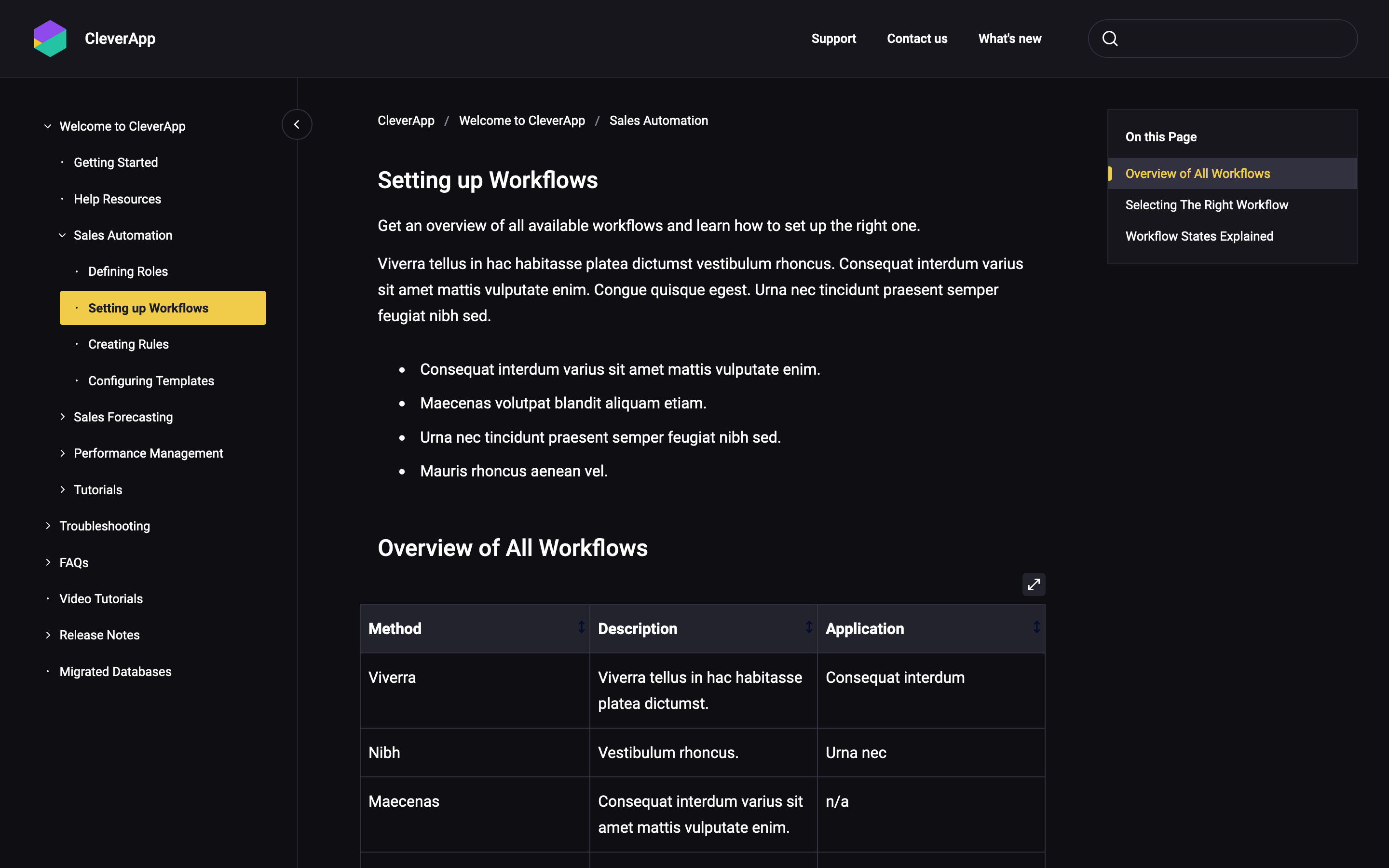This screenshot has width=1389, height=868.
Task: Click the CleverApp hexagon logo
Action: click(50, 39)
